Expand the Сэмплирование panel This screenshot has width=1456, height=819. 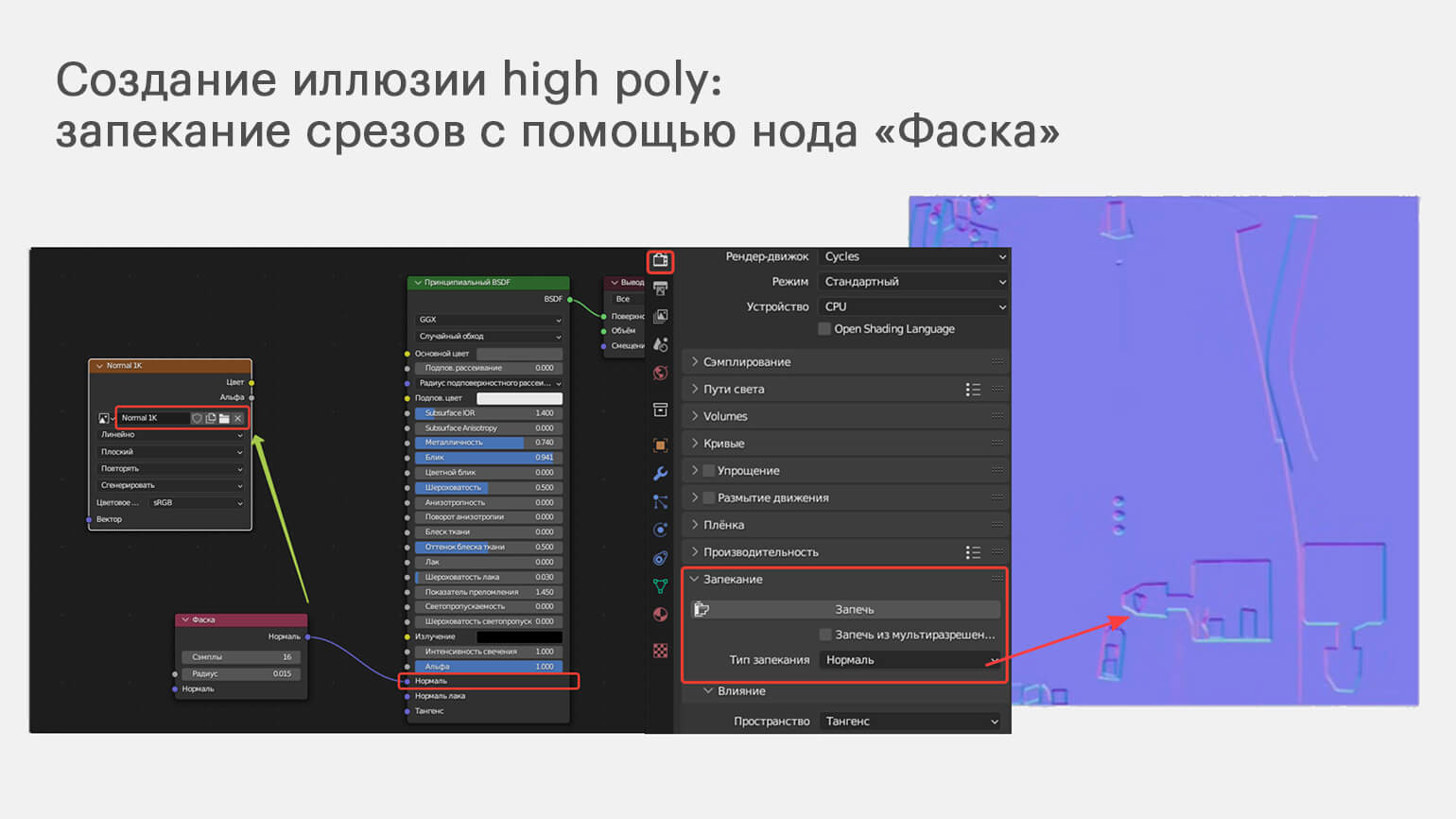point(747,362)
